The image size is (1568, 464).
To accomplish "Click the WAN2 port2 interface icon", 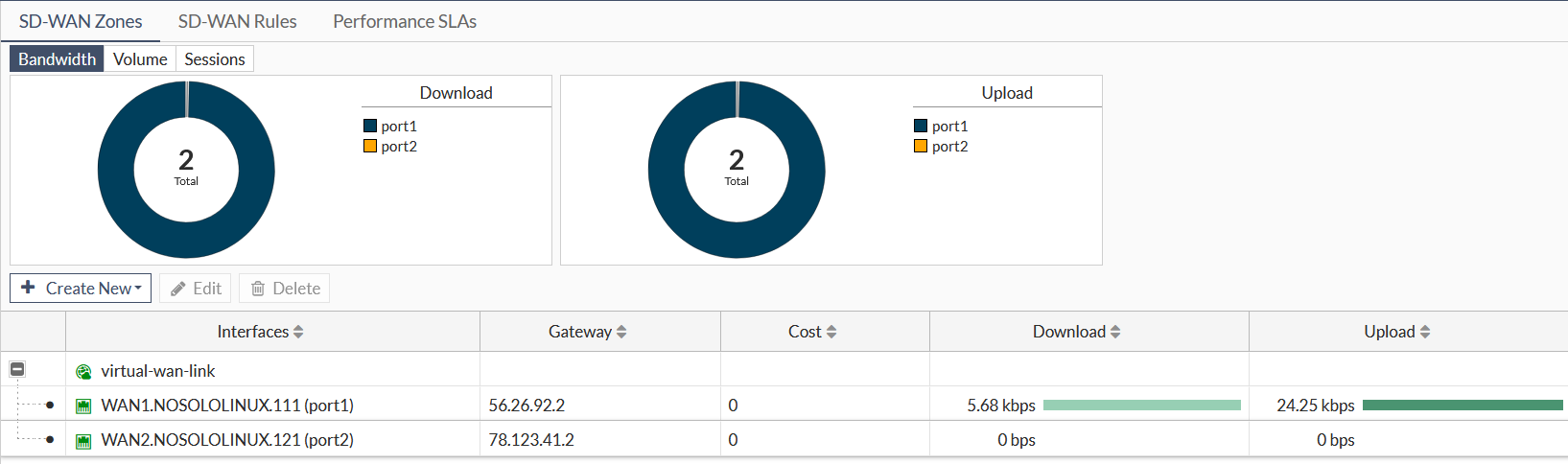I will point(83,441).
